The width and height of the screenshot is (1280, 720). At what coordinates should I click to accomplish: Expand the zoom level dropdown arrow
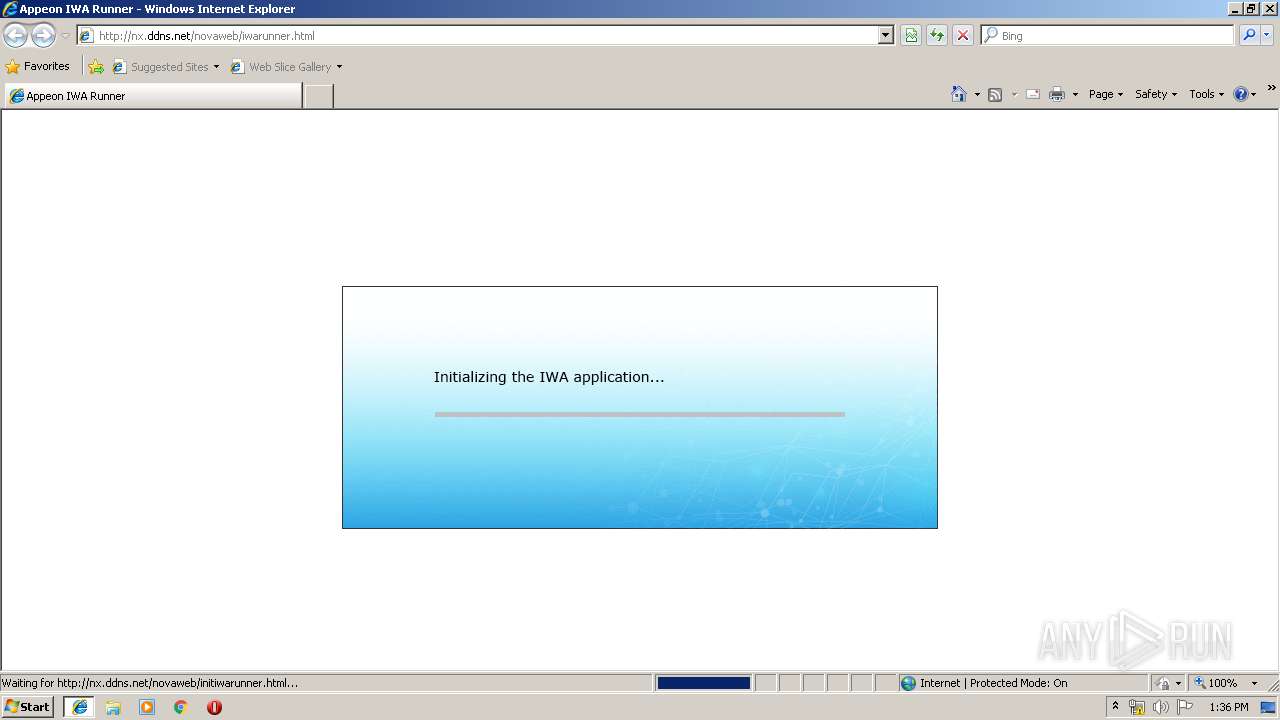coord(1254,683)
